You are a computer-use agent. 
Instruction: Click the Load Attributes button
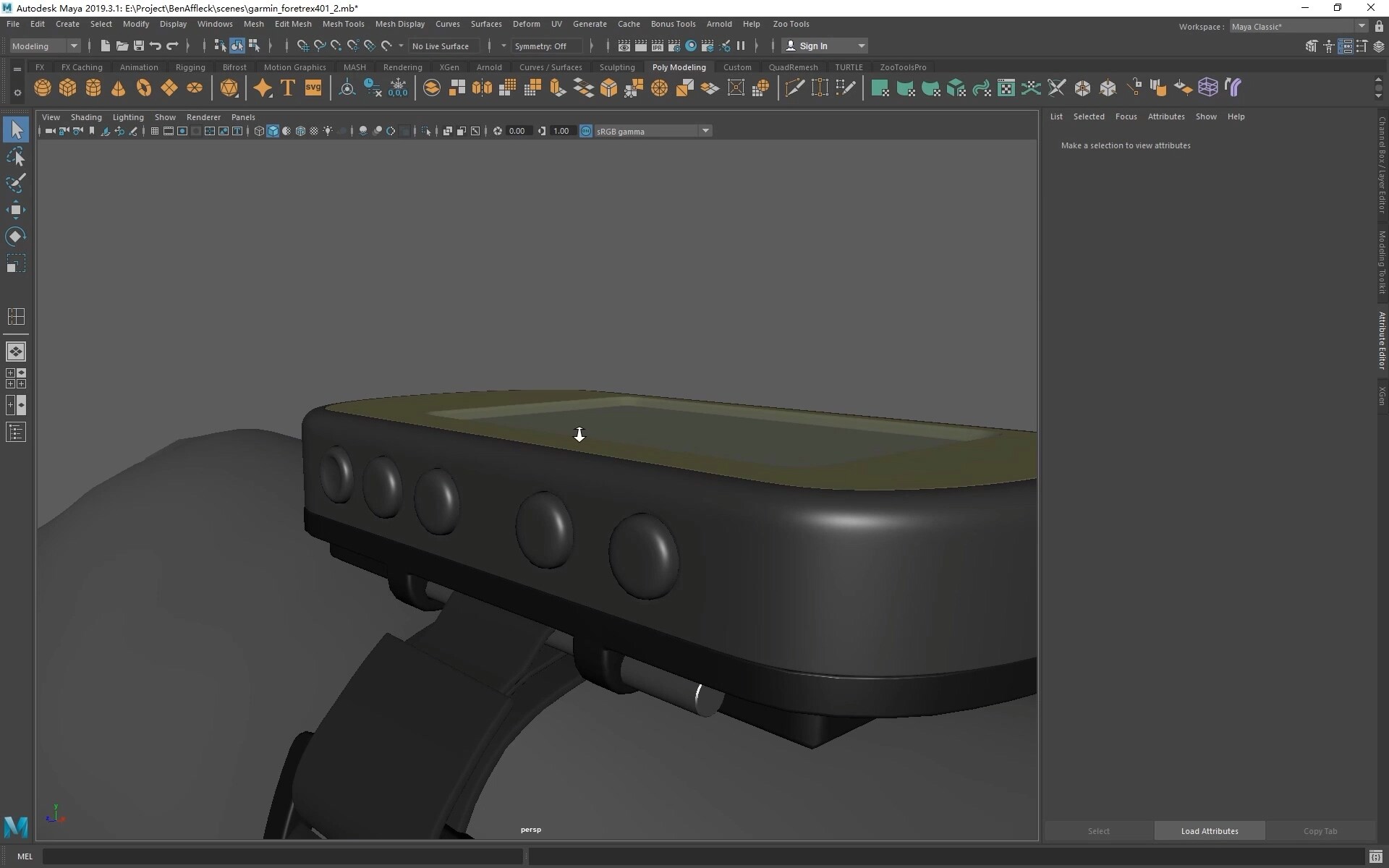(x=1209, y=831)
